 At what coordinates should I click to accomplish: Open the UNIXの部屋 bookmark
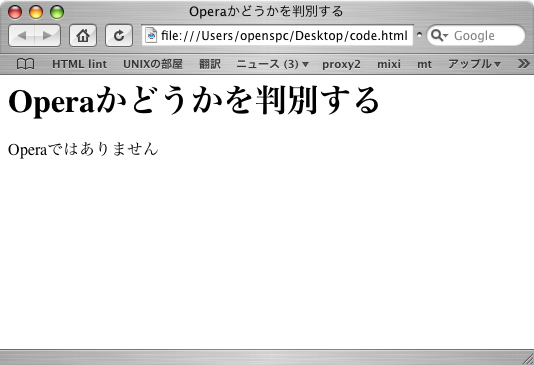153,64
